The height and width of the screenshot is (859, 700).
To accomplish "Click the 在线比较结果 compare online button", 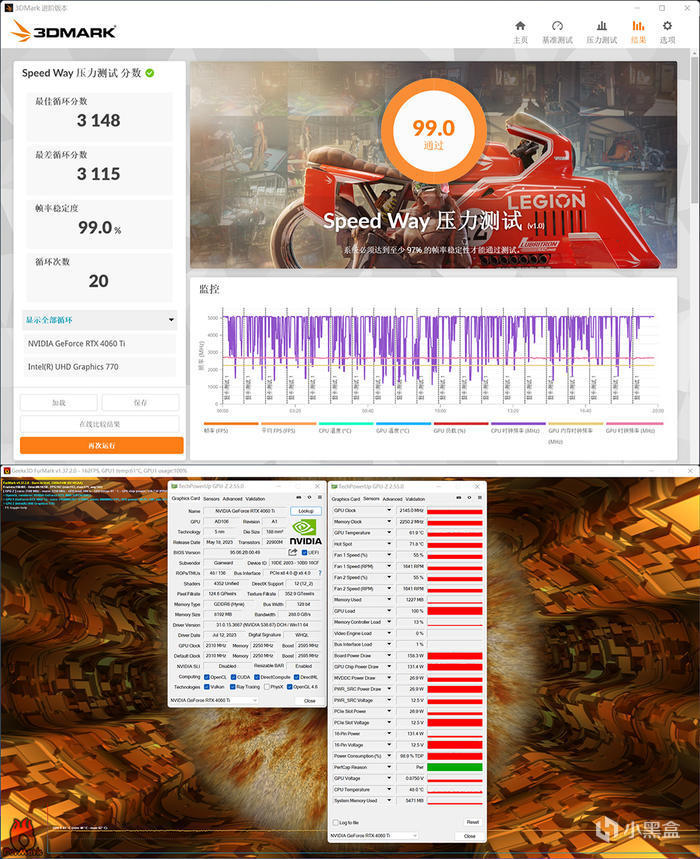I will click(x=100, y=424).
